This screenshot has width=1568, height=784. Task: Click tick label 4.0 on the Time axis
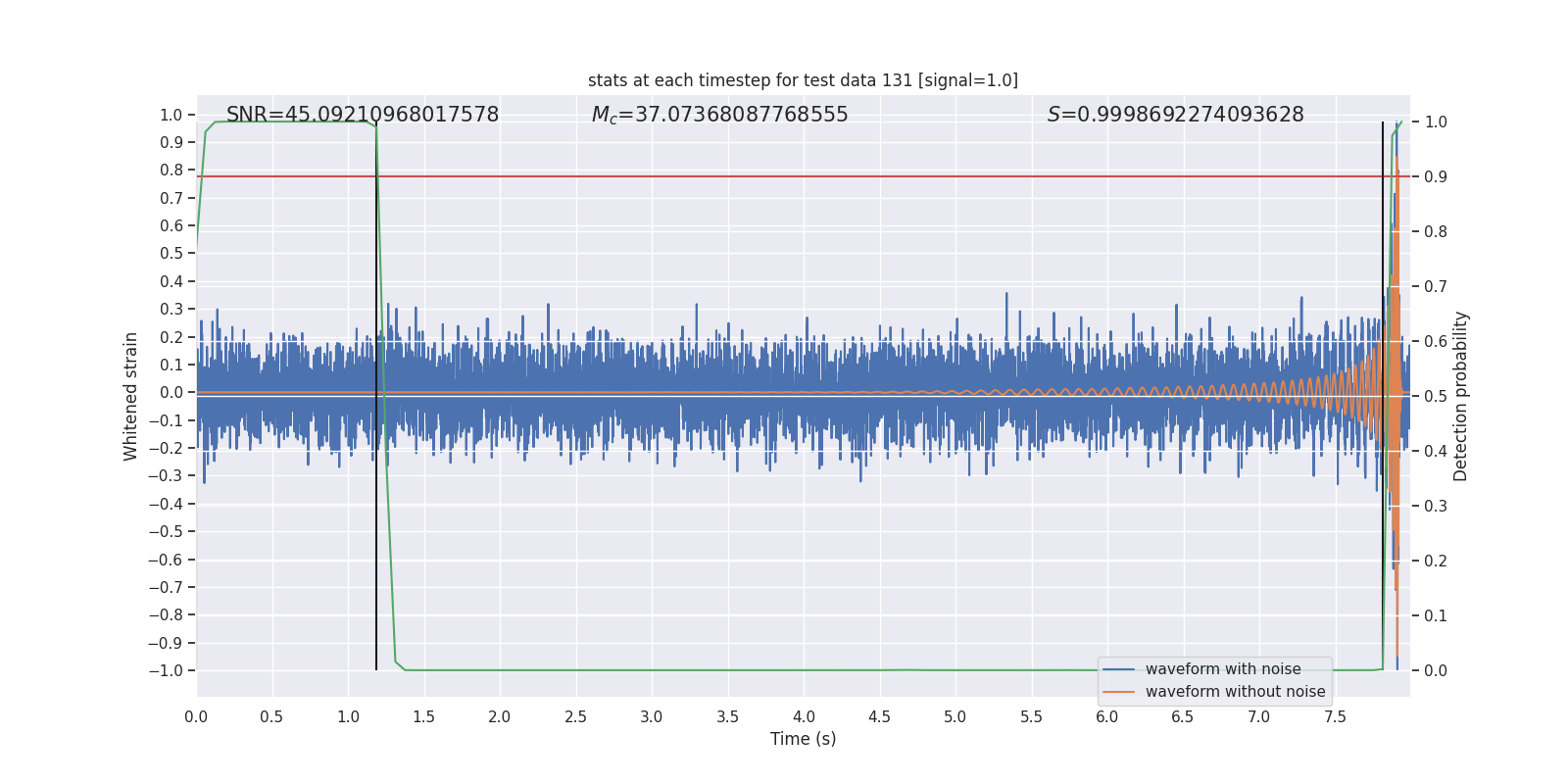(x=804, y=716)
